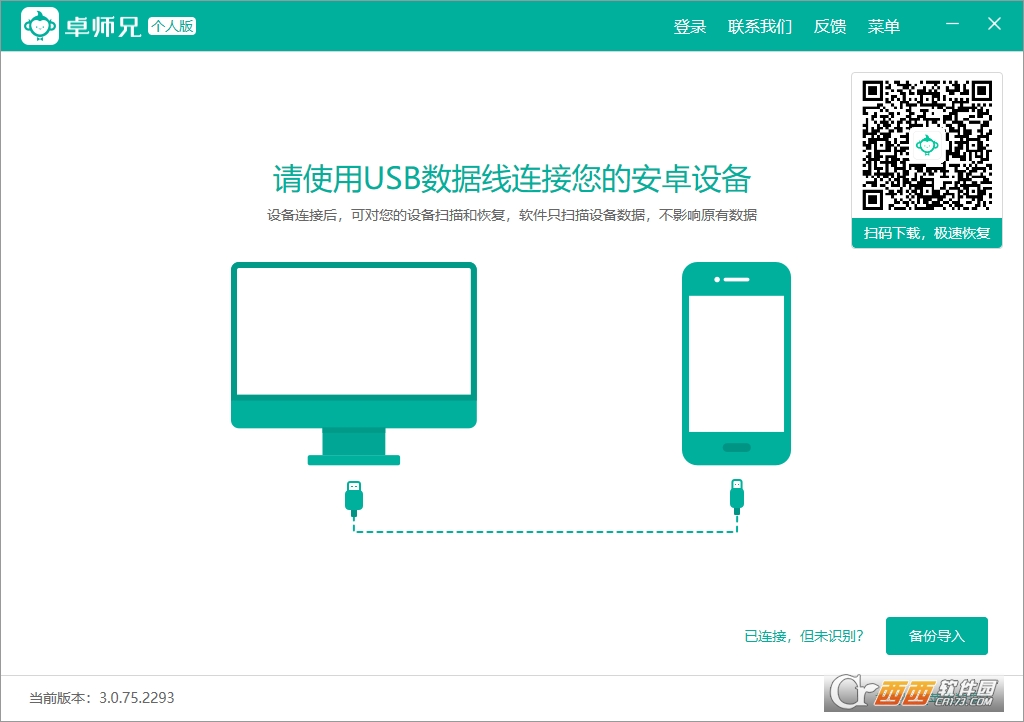The width and height of the screenshot is (1024, 722).
Task: Click the 当前版本: 3.0.75.2293 text
Action: (x=102, y=698)
